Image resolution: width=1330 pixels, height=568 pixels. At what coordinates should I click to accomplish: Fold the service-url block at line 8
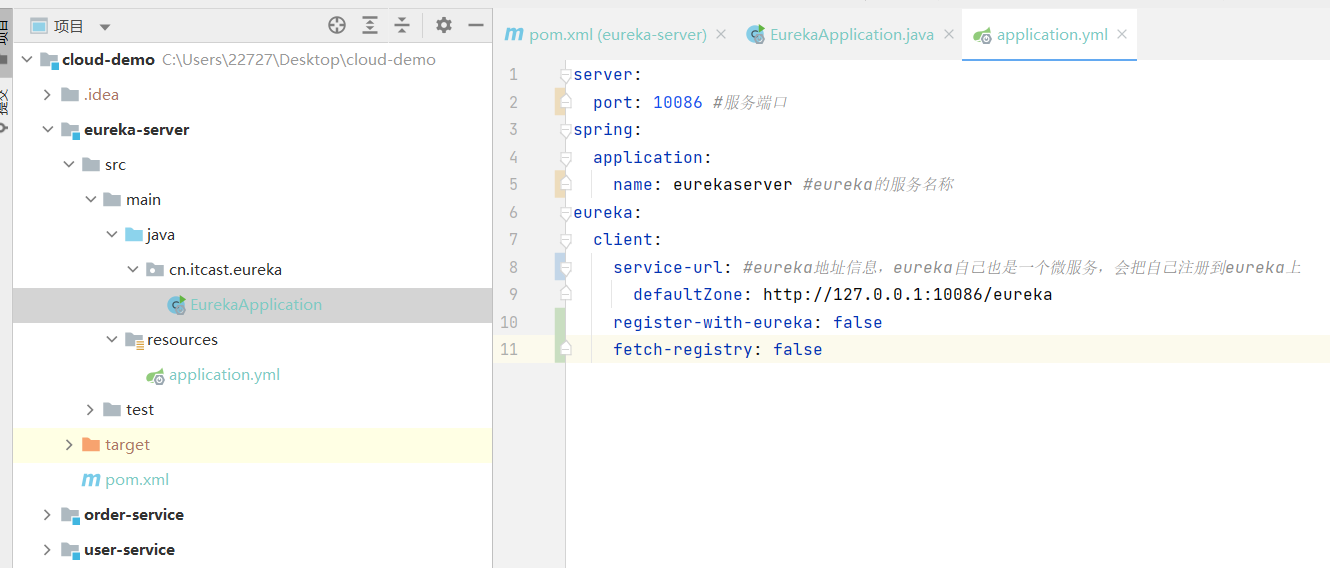[x=565, y=268]
